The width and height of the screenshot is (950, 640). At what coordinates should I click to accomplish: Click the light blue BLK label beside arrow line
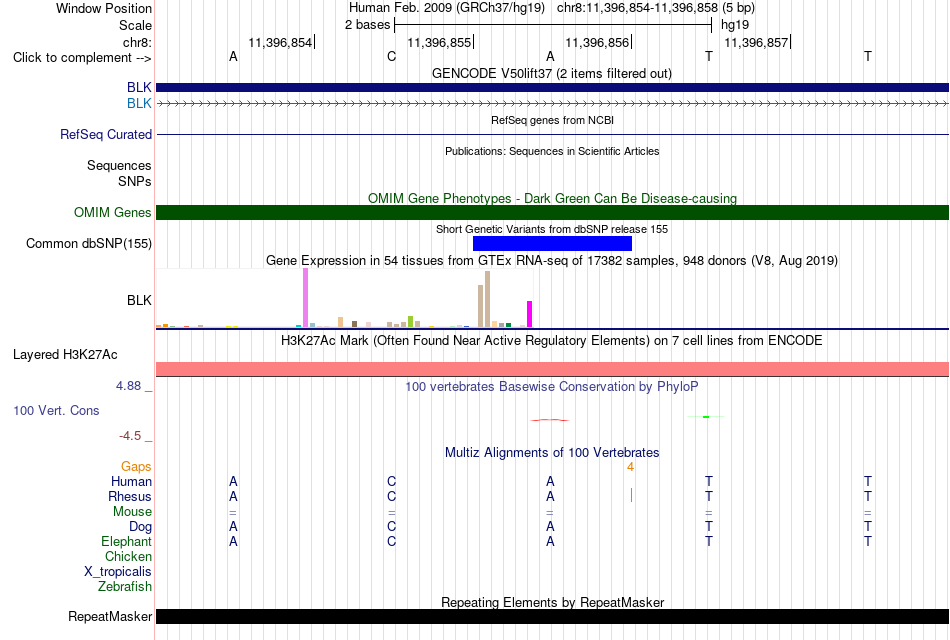139,104
